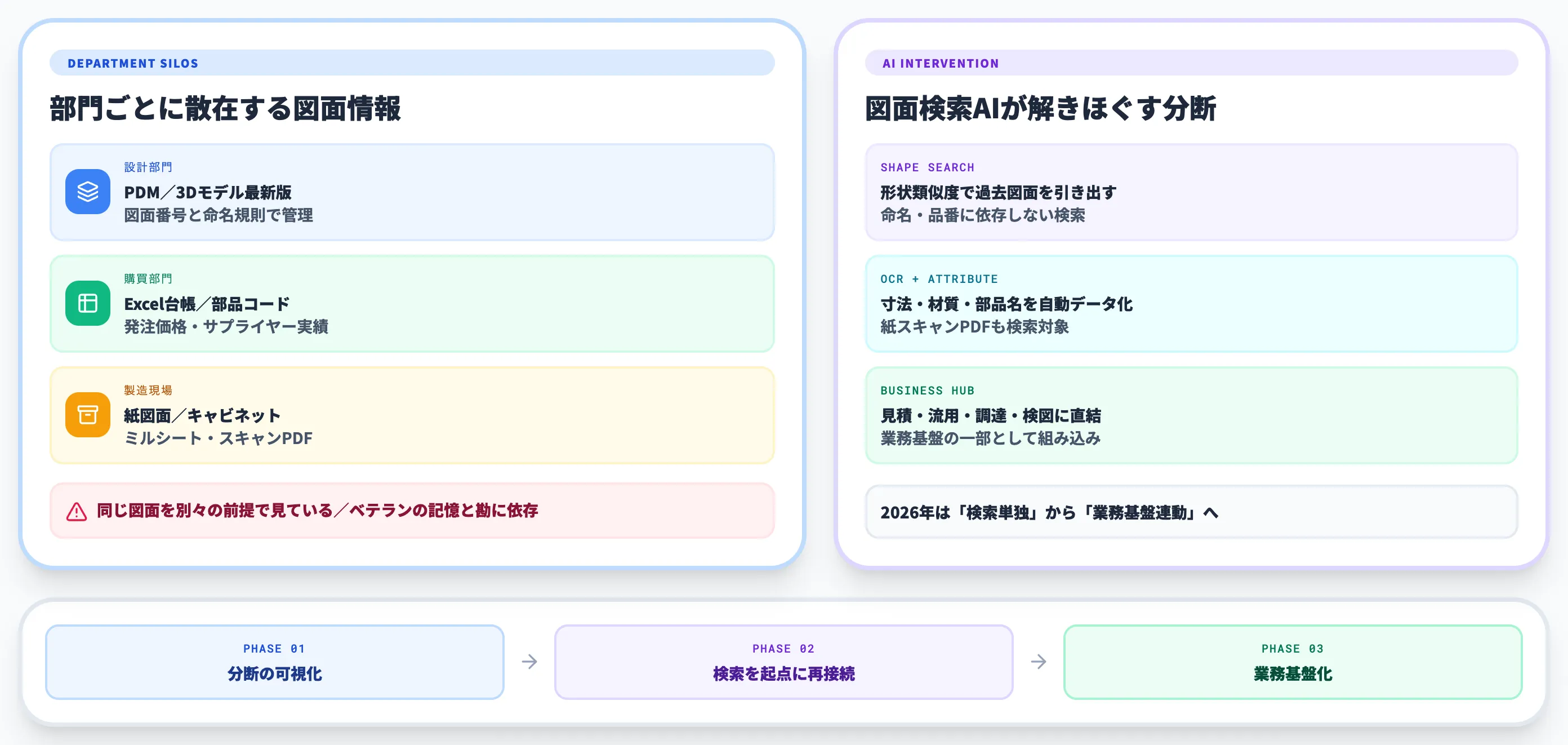Click the text PDM／3Dモデル最新版
Screen dimensions: 1568x745
208,193
